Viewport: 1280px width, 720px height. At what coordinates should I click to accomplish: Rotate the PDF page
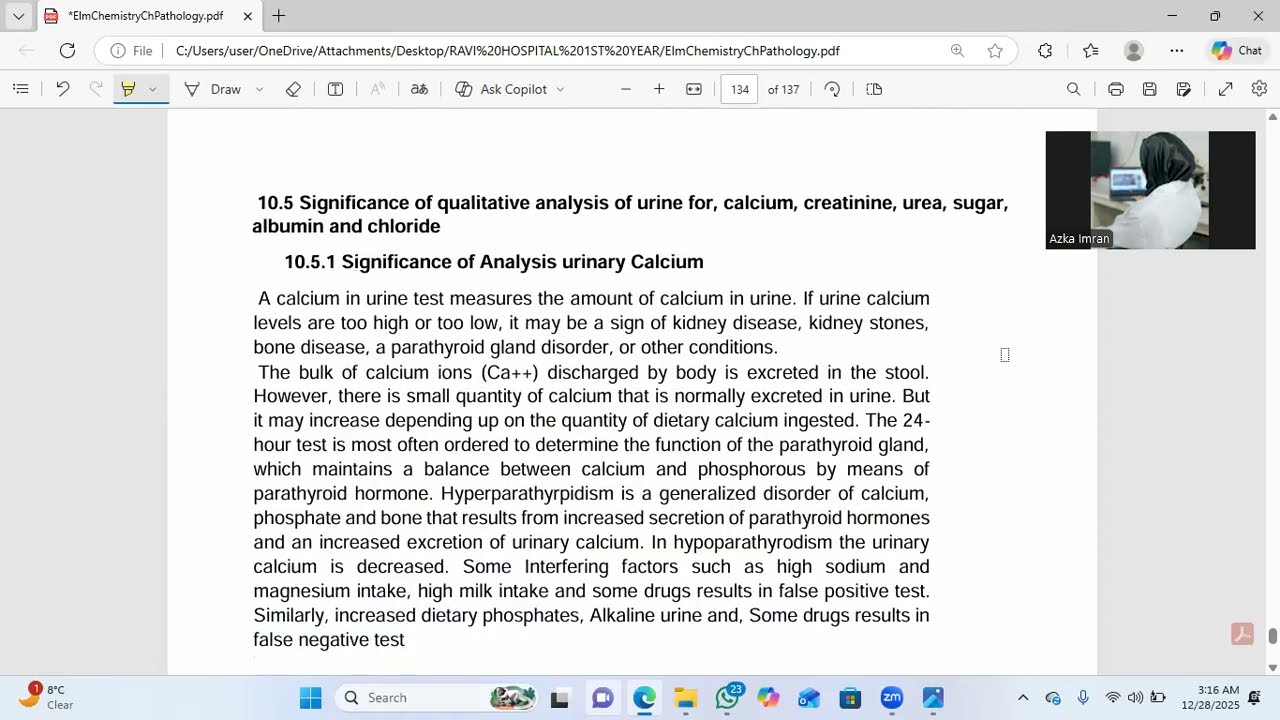[832, 89]
